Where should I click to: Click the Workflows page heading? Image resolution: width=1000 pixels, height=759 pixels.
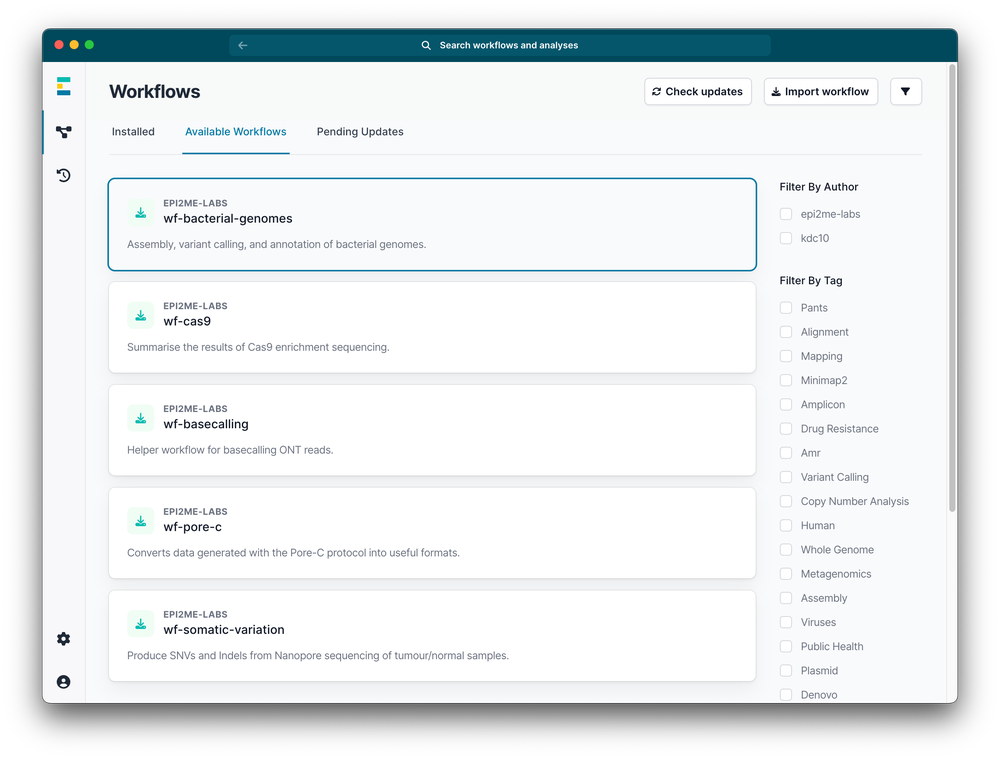(154, 92)
